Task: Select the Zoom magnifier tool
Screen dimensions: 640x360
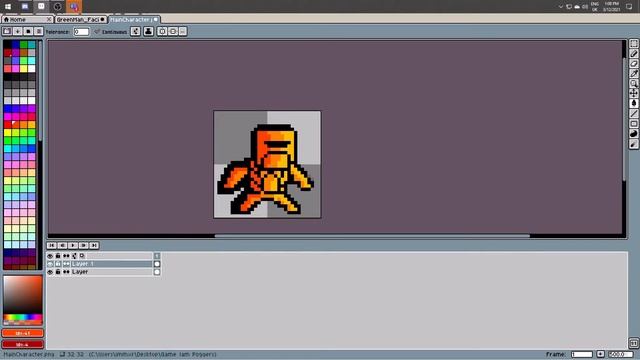Action: [633, 83]
